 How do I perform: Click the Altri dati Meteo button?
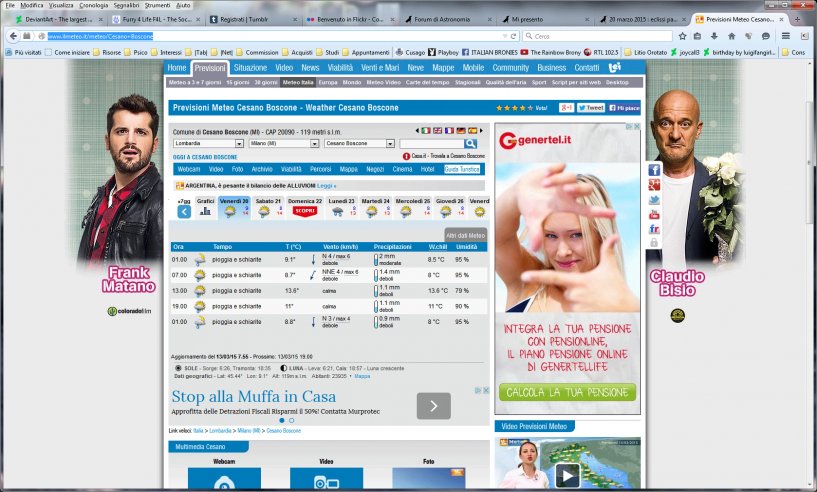pyautogui.click(x=464, y=234)
